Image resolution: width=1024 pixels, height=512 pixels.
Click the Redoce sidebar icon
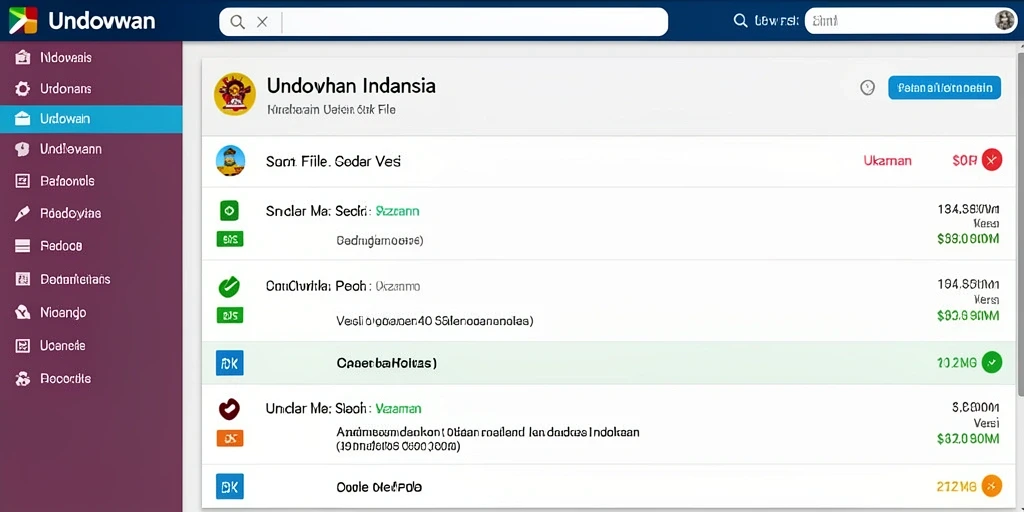22,246
